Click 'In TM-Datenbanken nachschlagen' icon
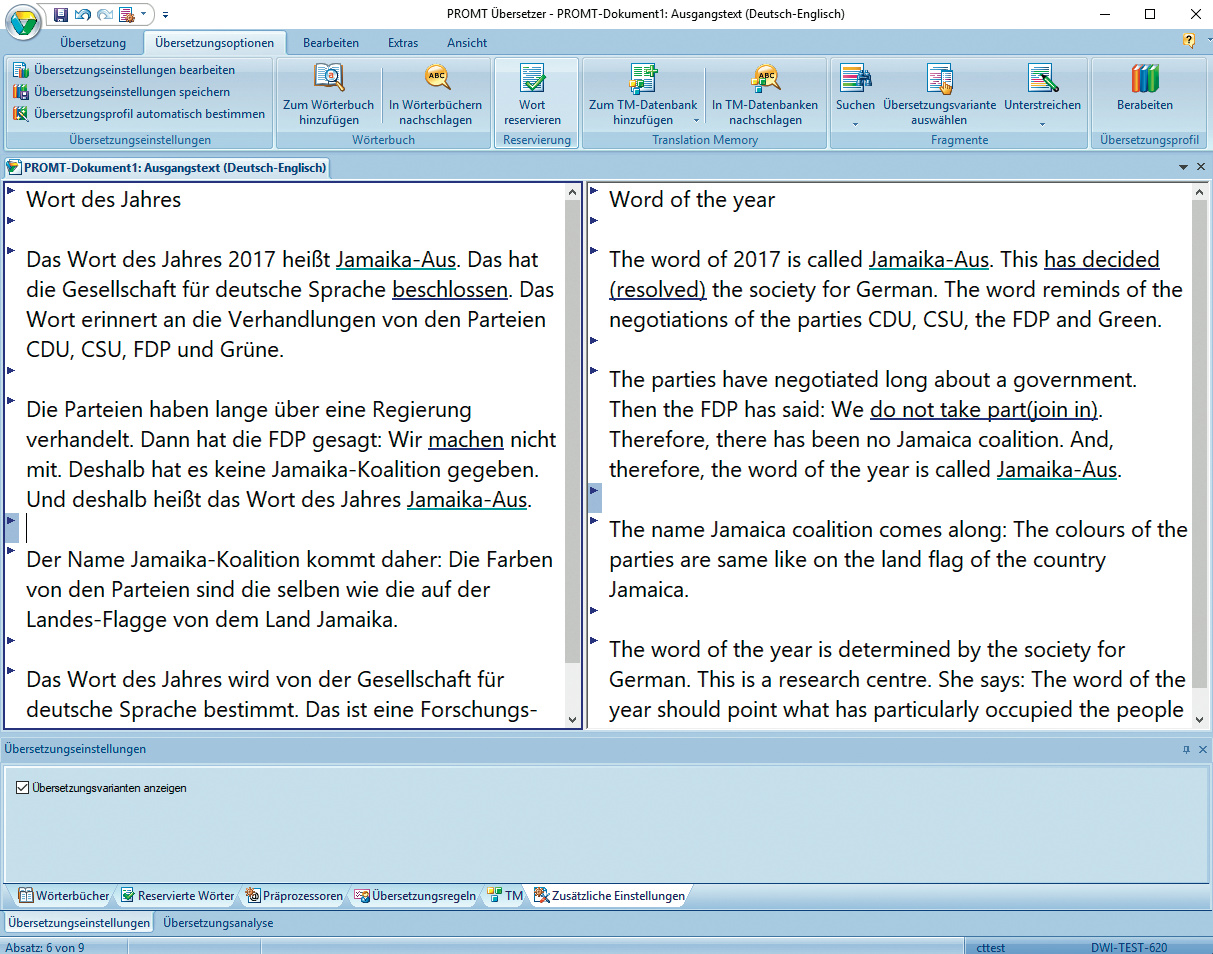 coord(765,78)
